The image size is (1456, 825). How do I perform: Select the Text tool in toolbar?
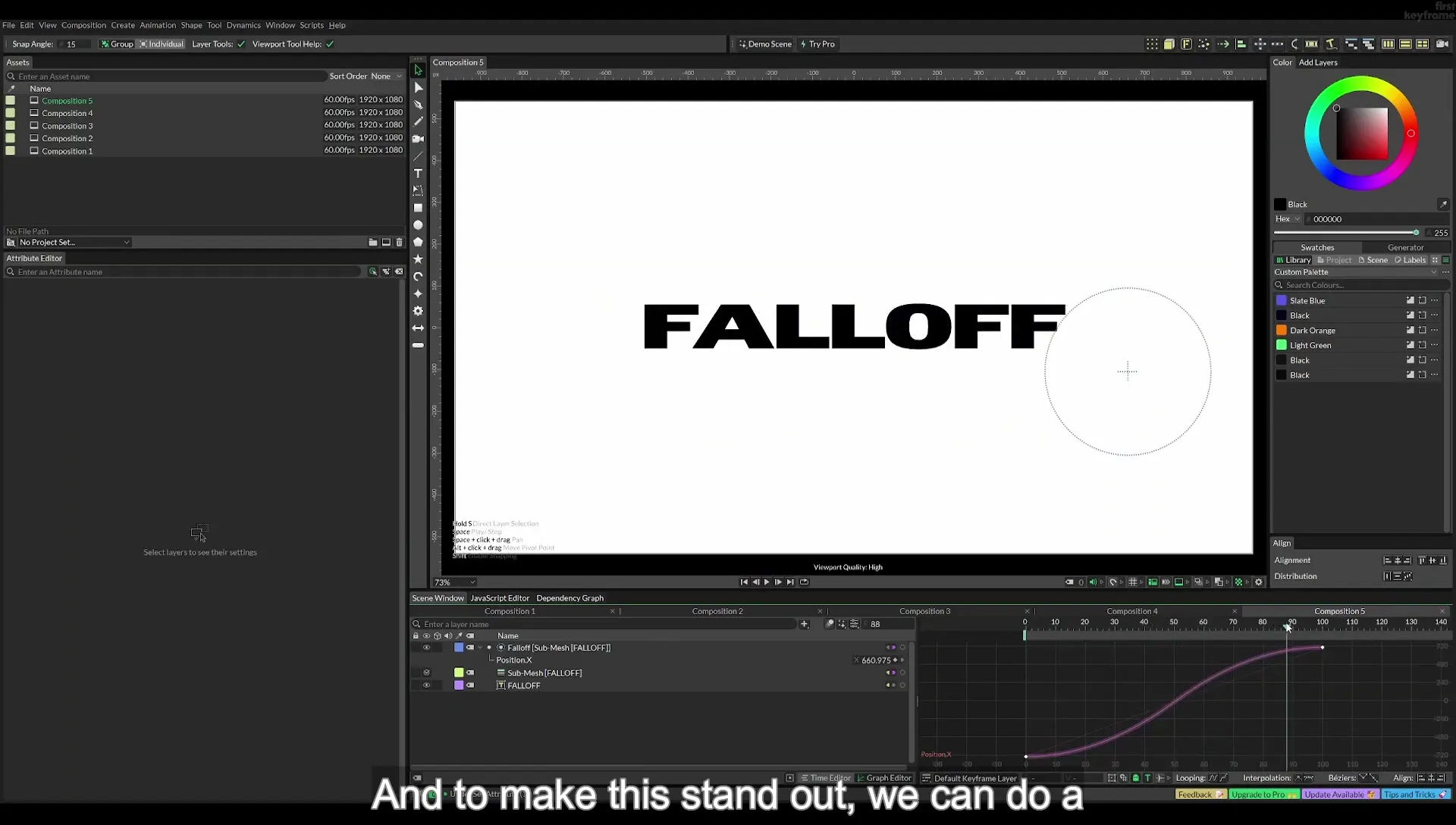click(x=418, y=174)
